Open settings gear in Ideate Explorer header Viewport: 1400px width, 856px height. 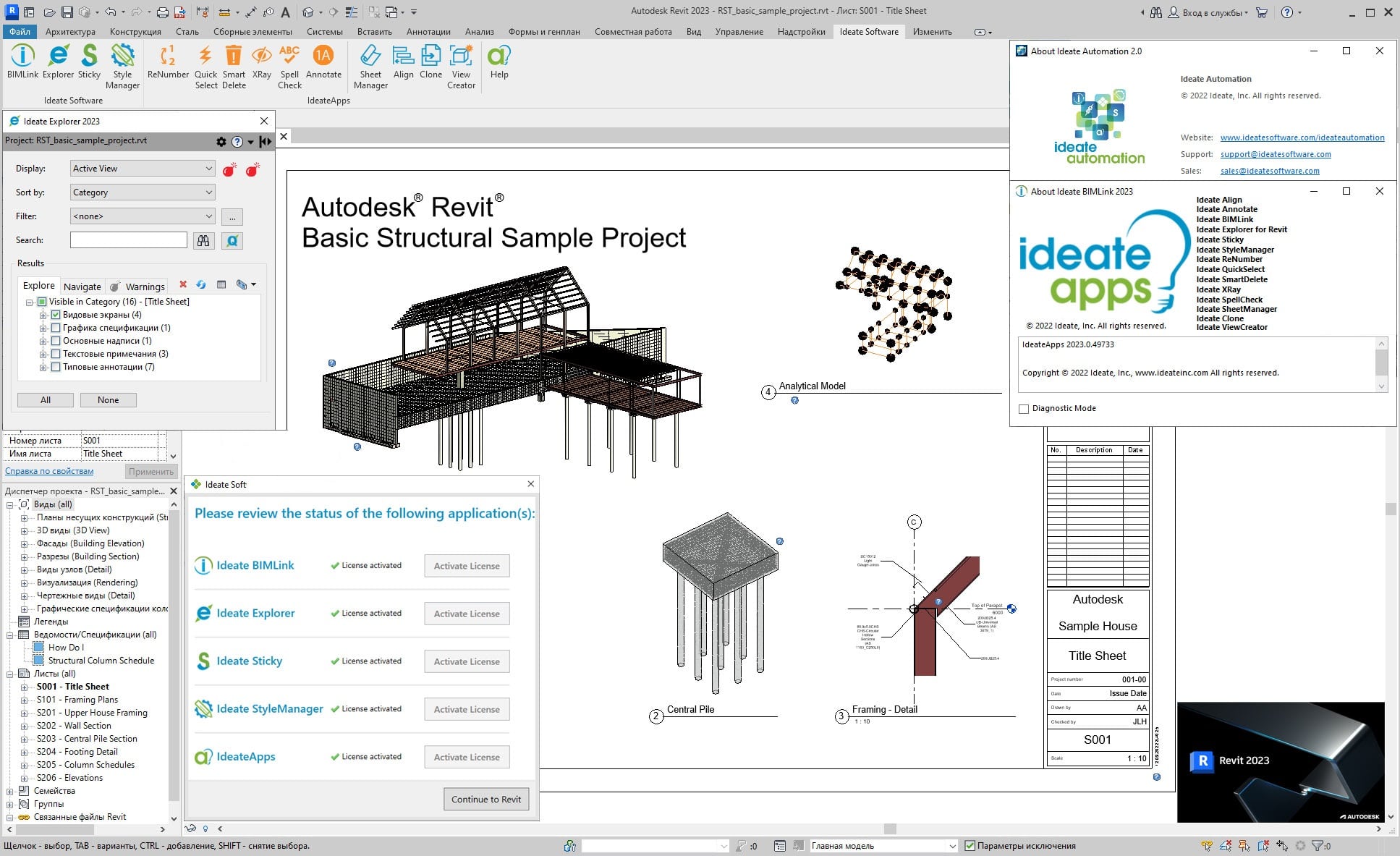pos(221,142)
